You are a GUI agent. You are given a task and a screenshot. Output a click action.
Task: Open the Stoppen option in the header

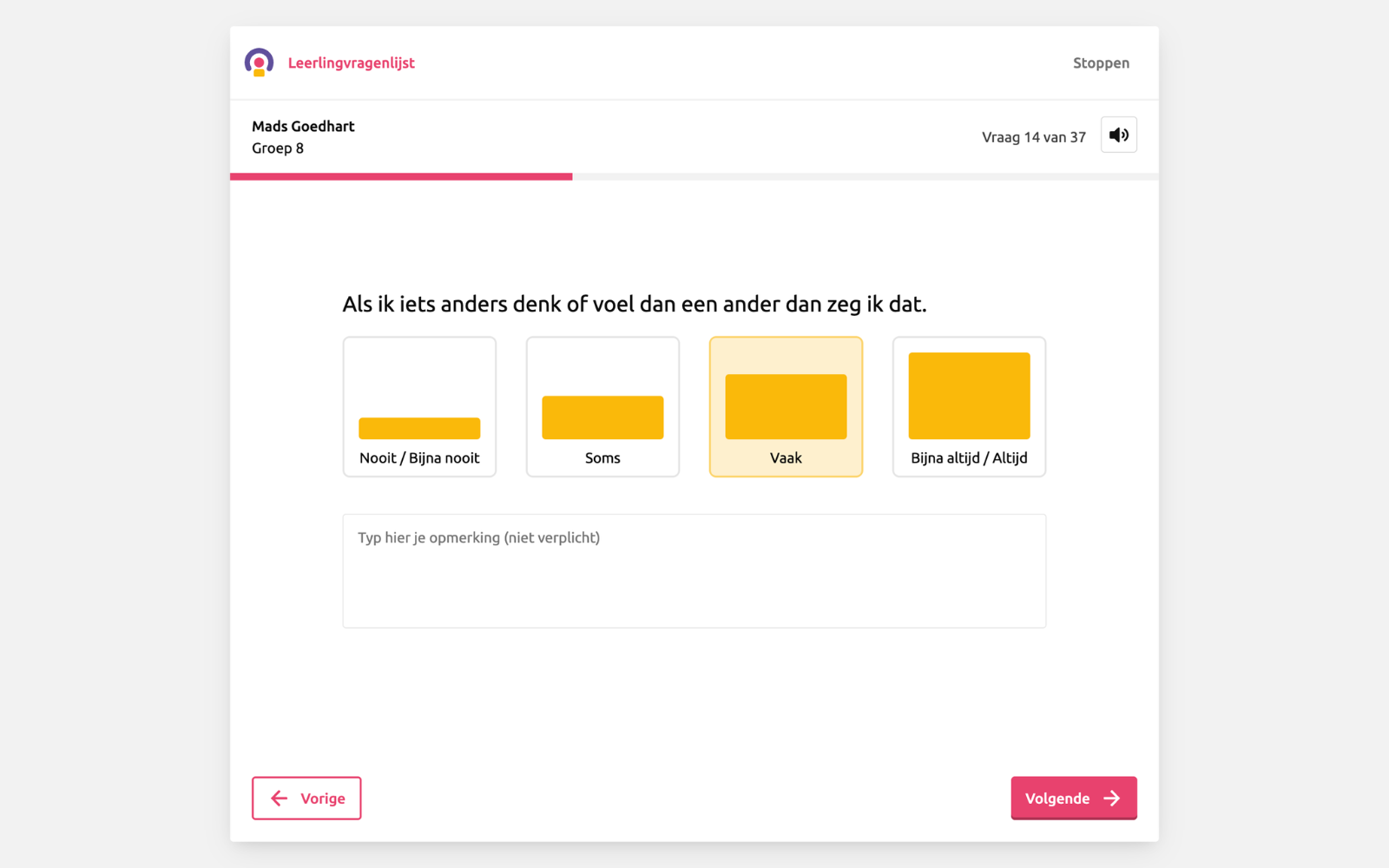(x=1101, y=62)
